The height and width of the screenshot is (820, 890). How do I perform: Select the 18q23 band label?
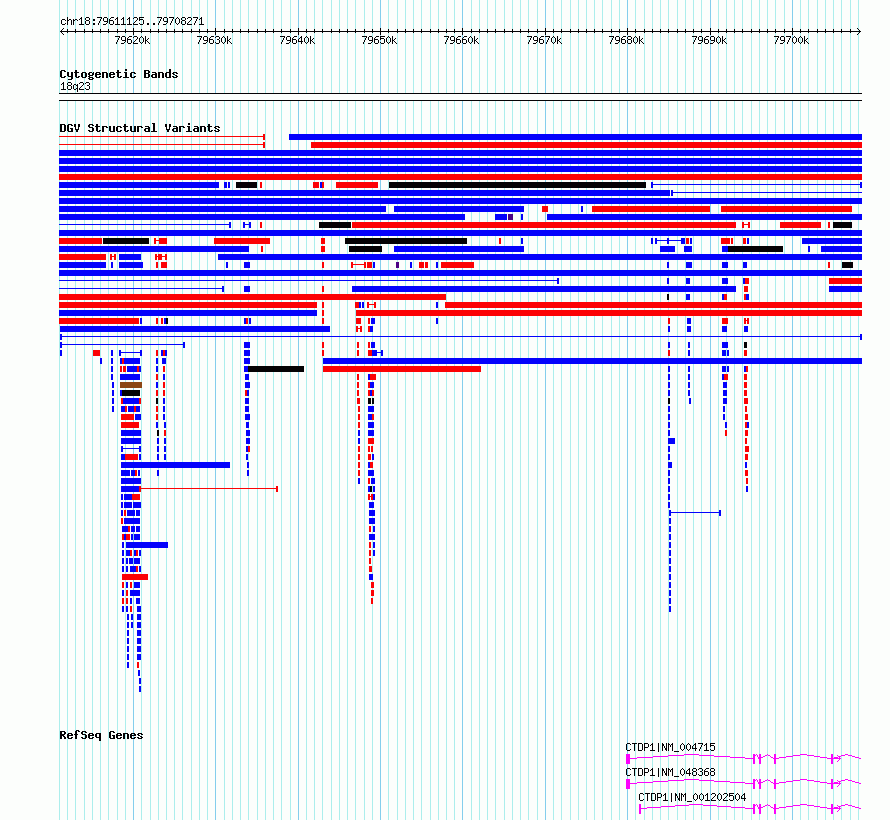[x=75, y=86]
